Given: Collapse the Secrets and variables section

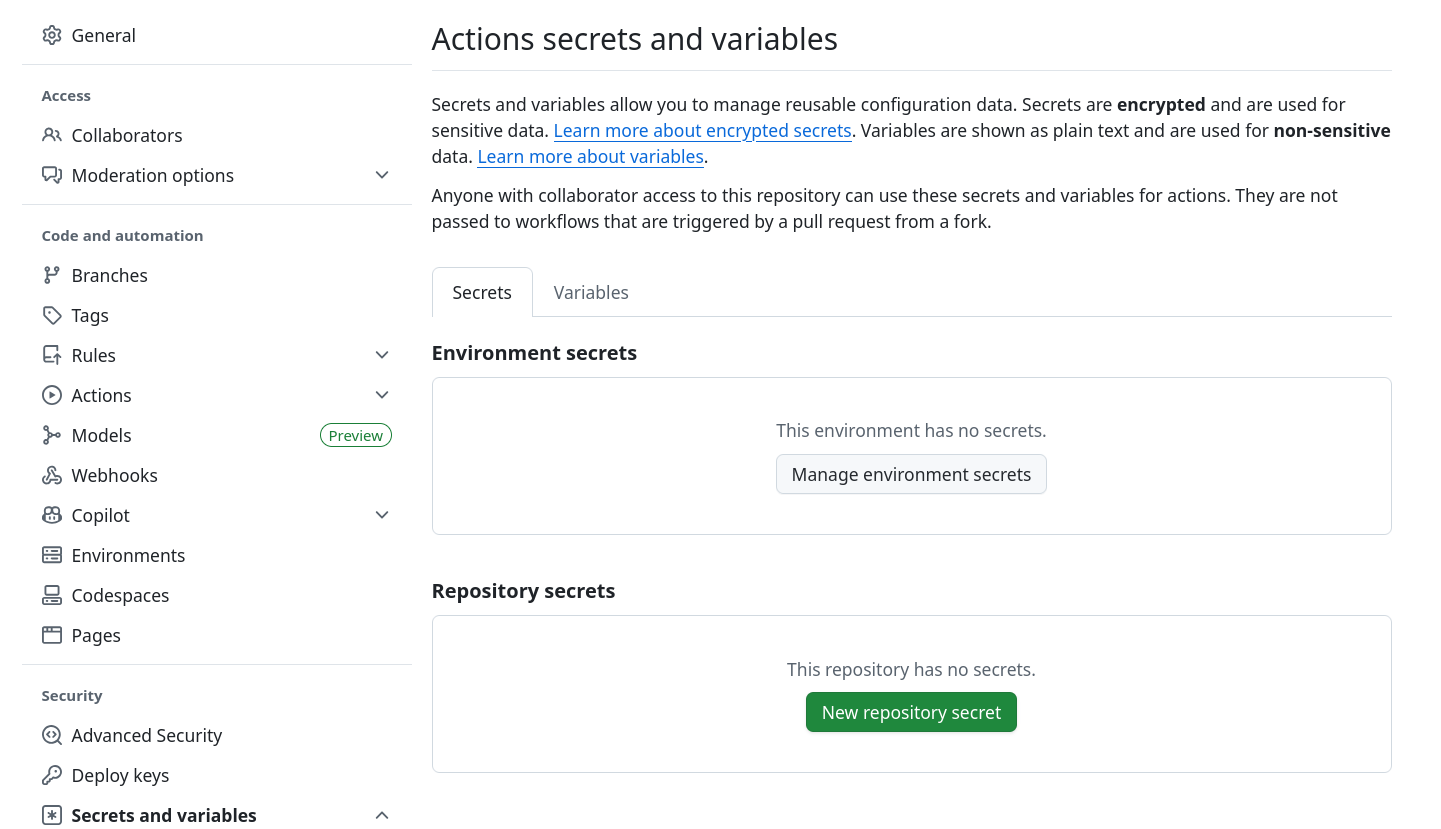Looking at the screenshot, I should (x=382, y=815).
